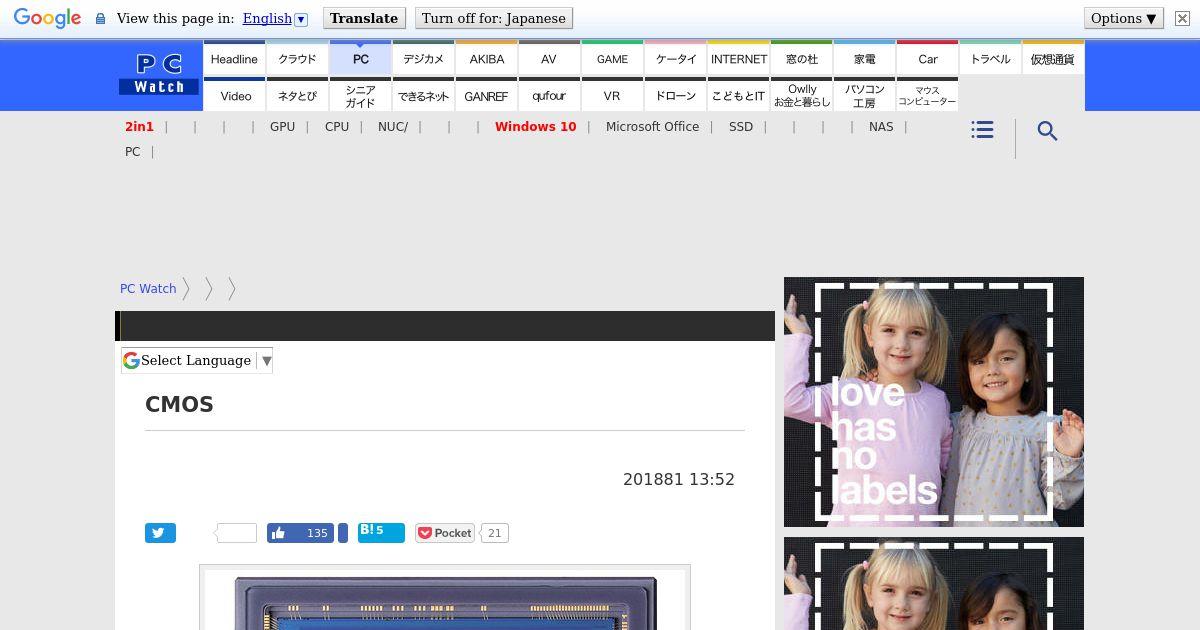1200x630 pixels.
Task: Click the PC Watch breadcrumb link
Action: (148, 289)
